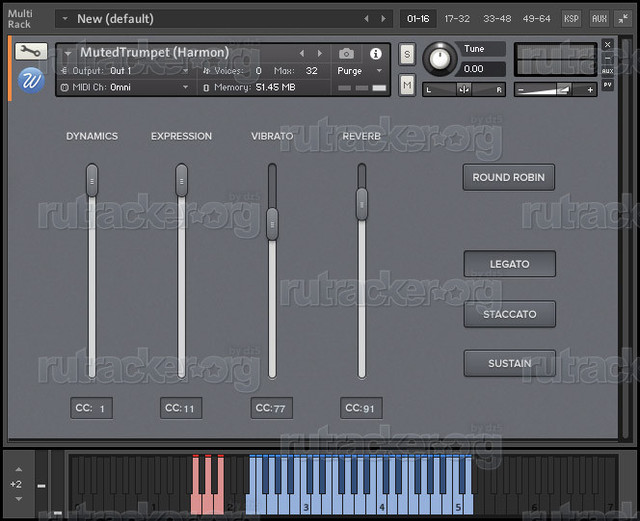The height and width of the screenshot is (521, 640).
Task: Click the CC:91 reverb field
Action: click(361, 408)
